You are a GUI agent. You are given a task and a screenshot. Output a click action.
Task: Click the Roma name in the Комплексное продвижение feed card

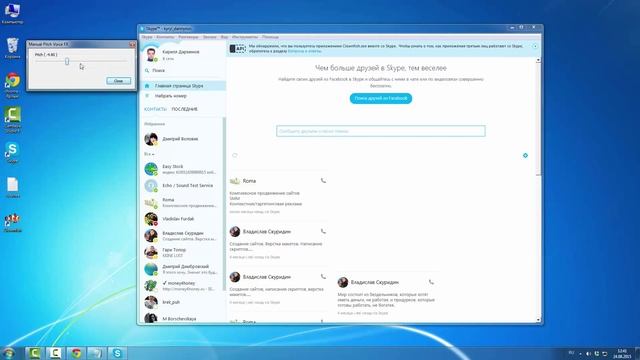(249, 181)
